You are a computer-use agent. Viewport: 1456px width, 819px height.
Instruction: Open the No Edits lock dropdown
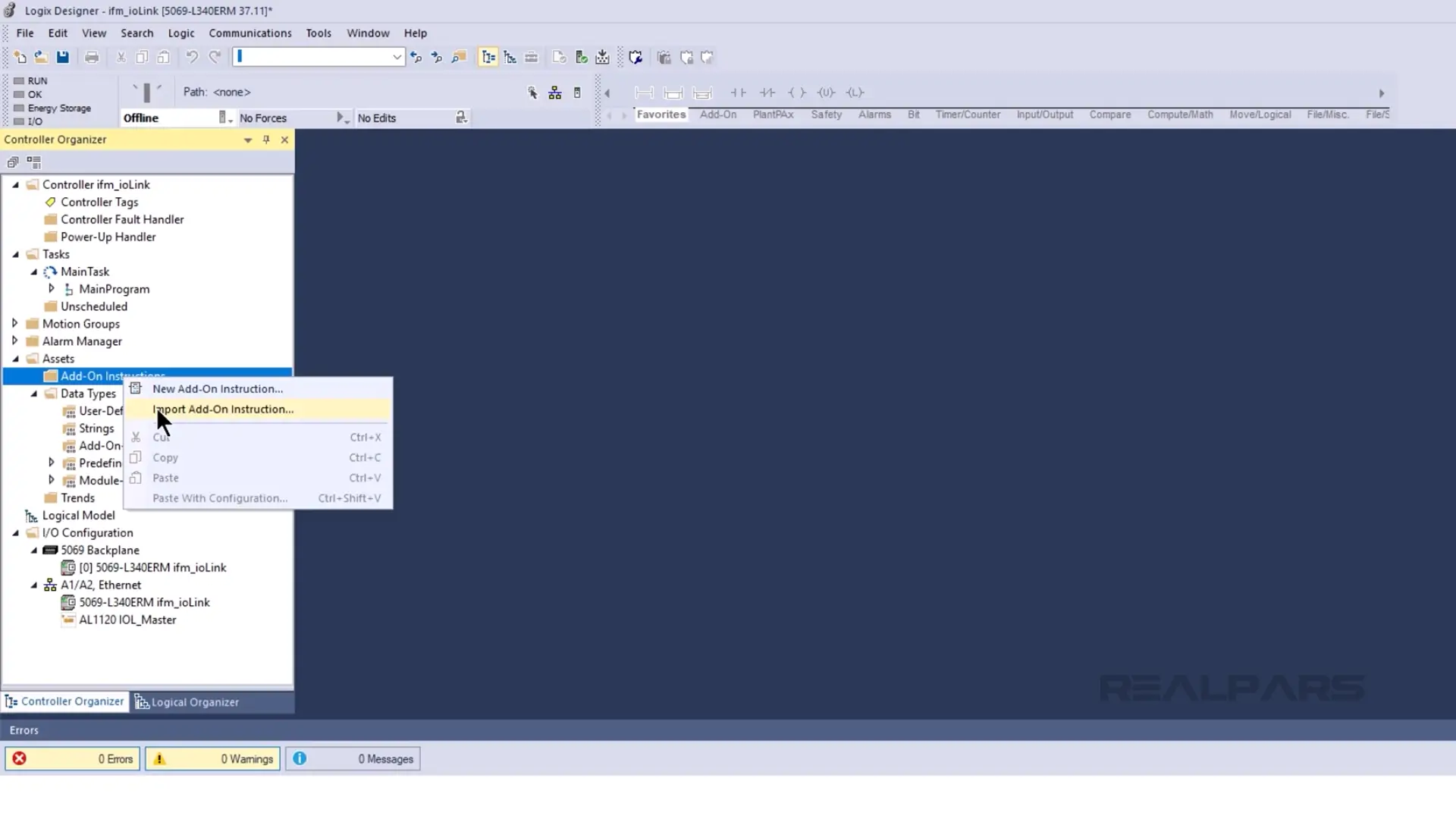461,118
